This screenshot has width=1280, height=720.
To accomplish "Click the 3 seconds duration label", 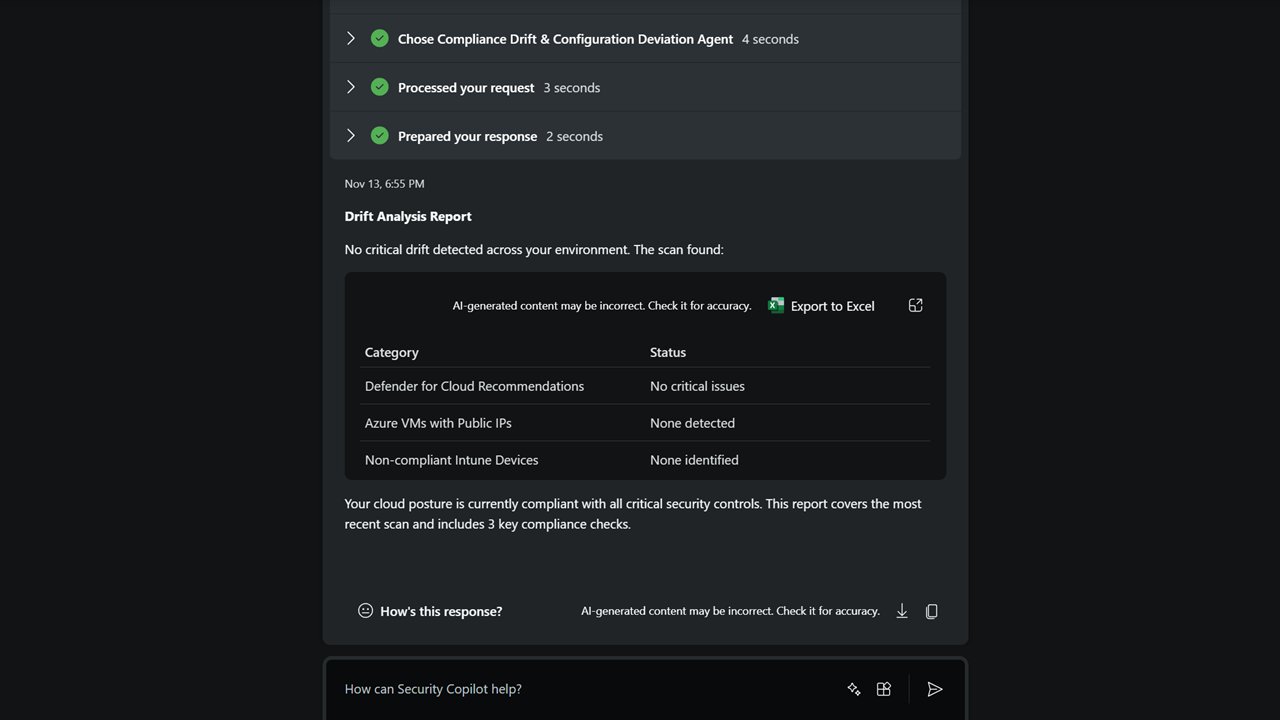I will click(x=572, y=87).
